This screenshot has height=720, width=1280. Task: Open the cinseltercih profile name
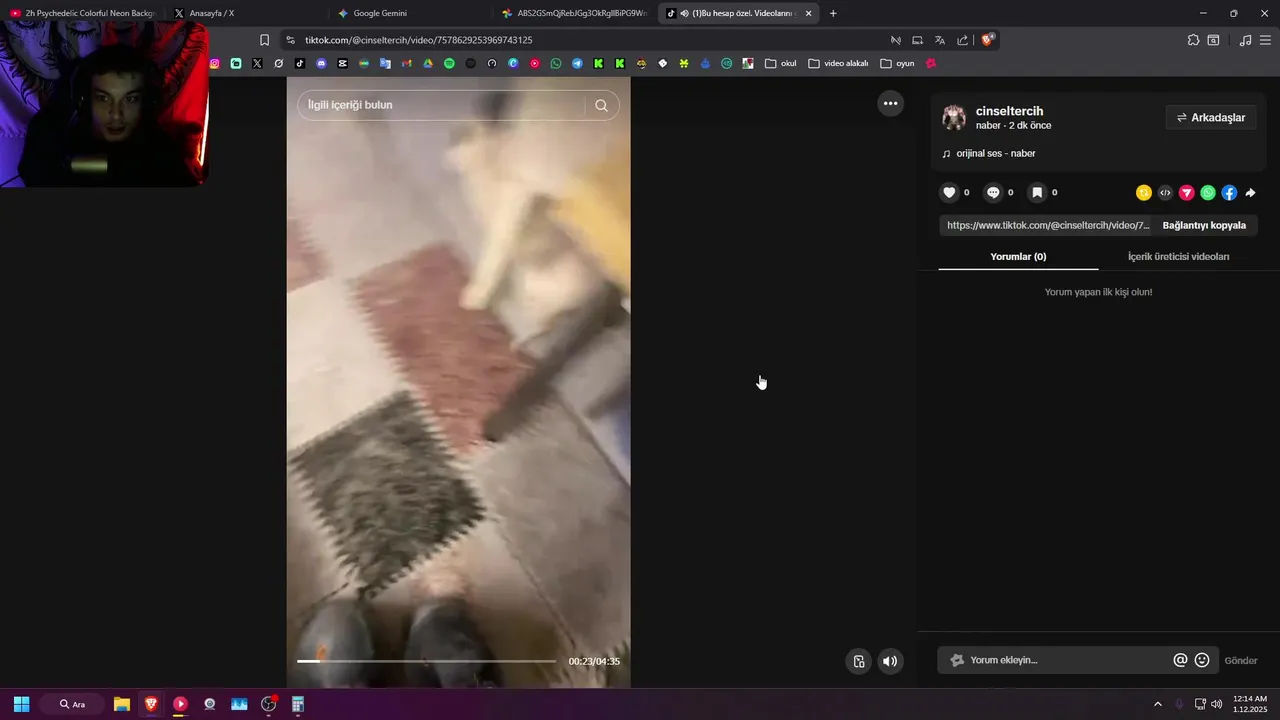(1009, 111)
